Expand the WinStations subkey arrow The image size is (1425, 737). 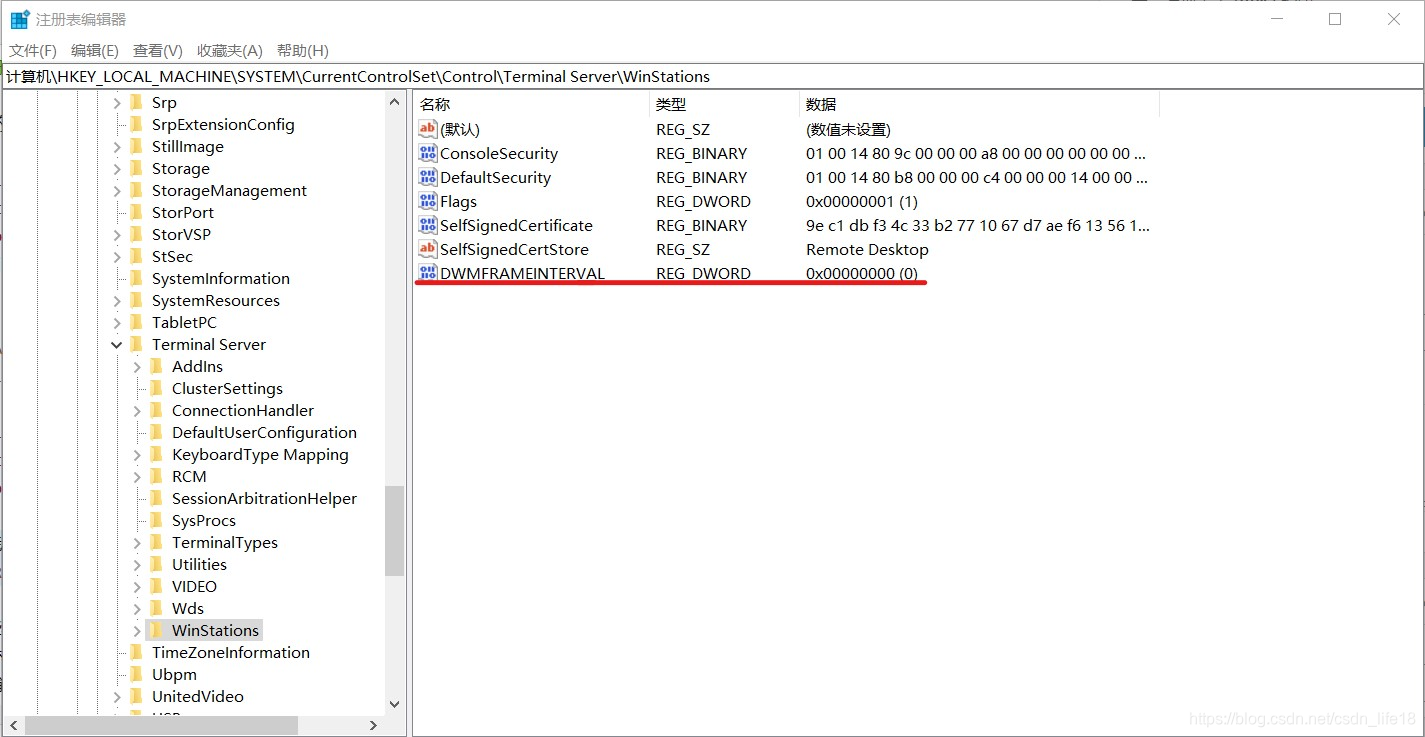pos(137,631)
